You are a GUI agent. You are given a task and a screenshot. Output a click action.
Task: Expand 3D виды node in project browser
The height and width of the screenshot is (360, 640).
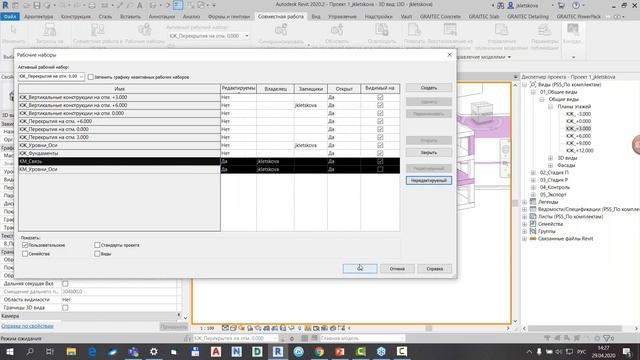click(x=550, y=158)
